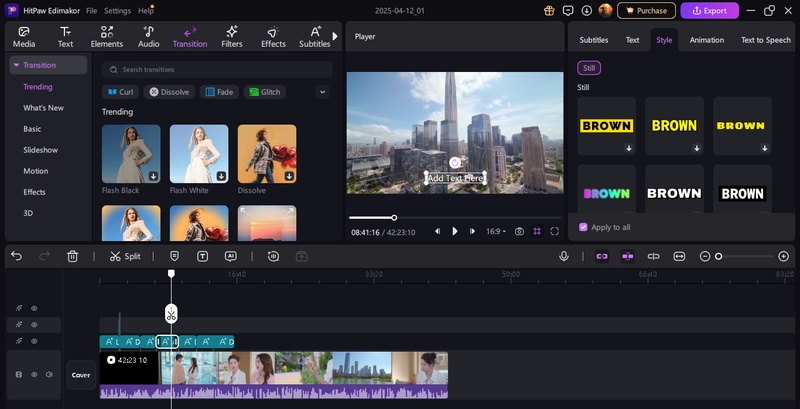
Task: Enter fullscreen preview in player
Action: 555,232
